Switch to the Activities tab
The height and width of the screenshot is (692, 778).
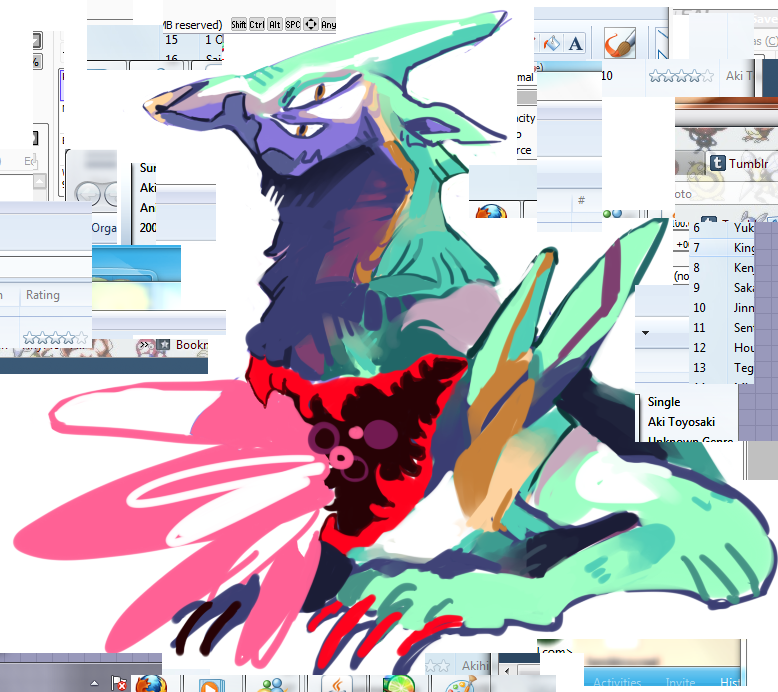click(x=617, y=682)
